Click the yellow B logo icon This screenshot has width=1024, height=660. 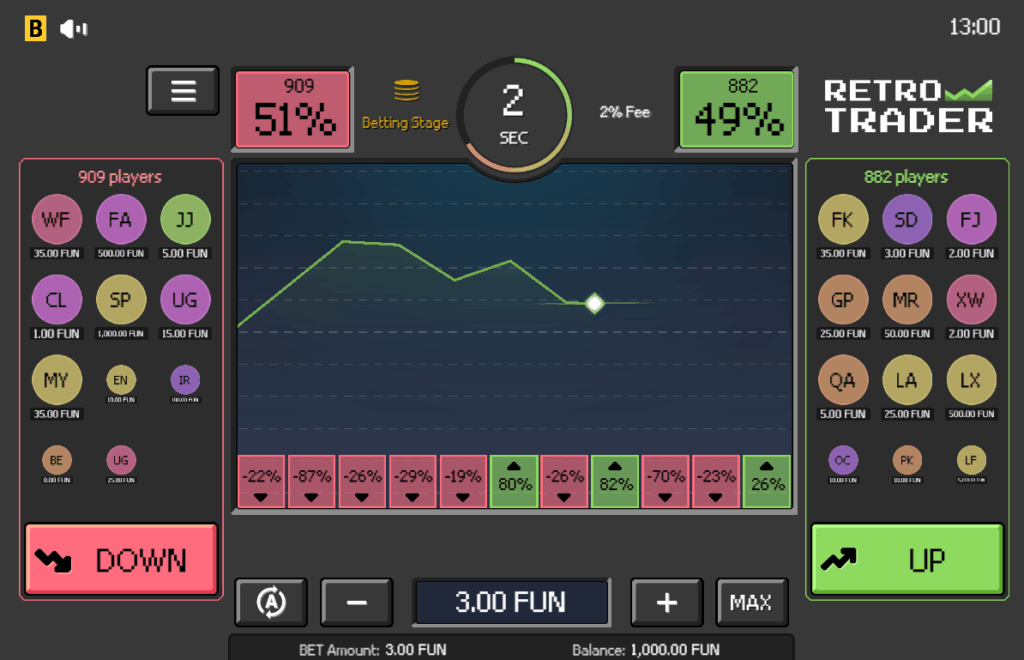click(35, 29)
